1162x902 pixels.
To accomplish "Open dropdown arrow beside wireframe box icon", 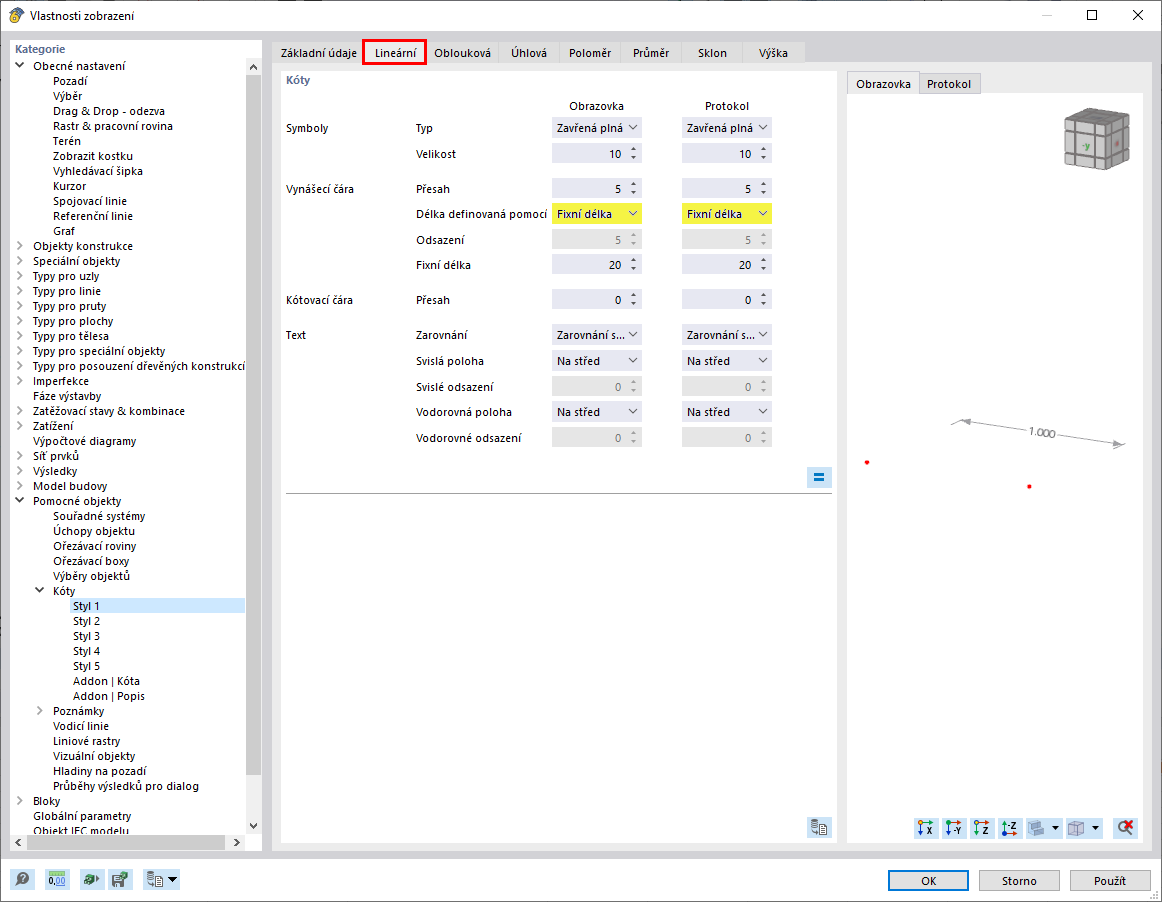I will [1095, 828].
